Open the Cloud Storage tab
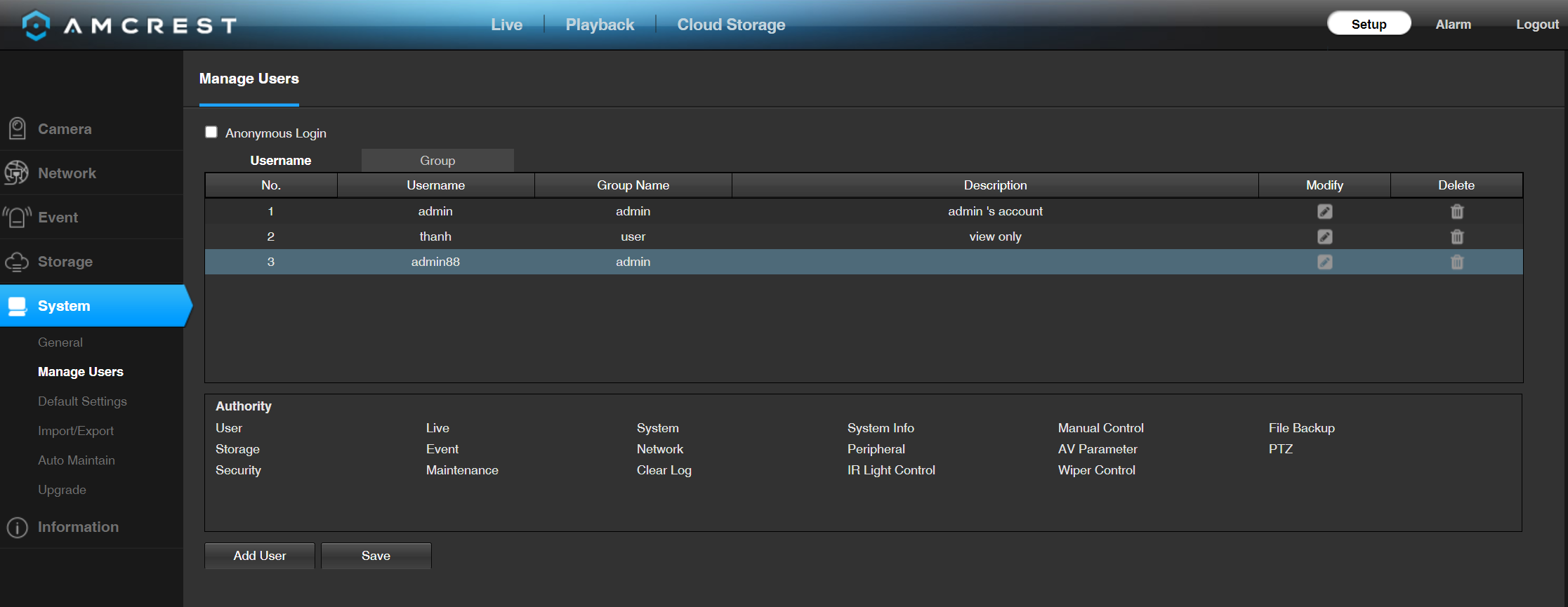 pos(731,25)
